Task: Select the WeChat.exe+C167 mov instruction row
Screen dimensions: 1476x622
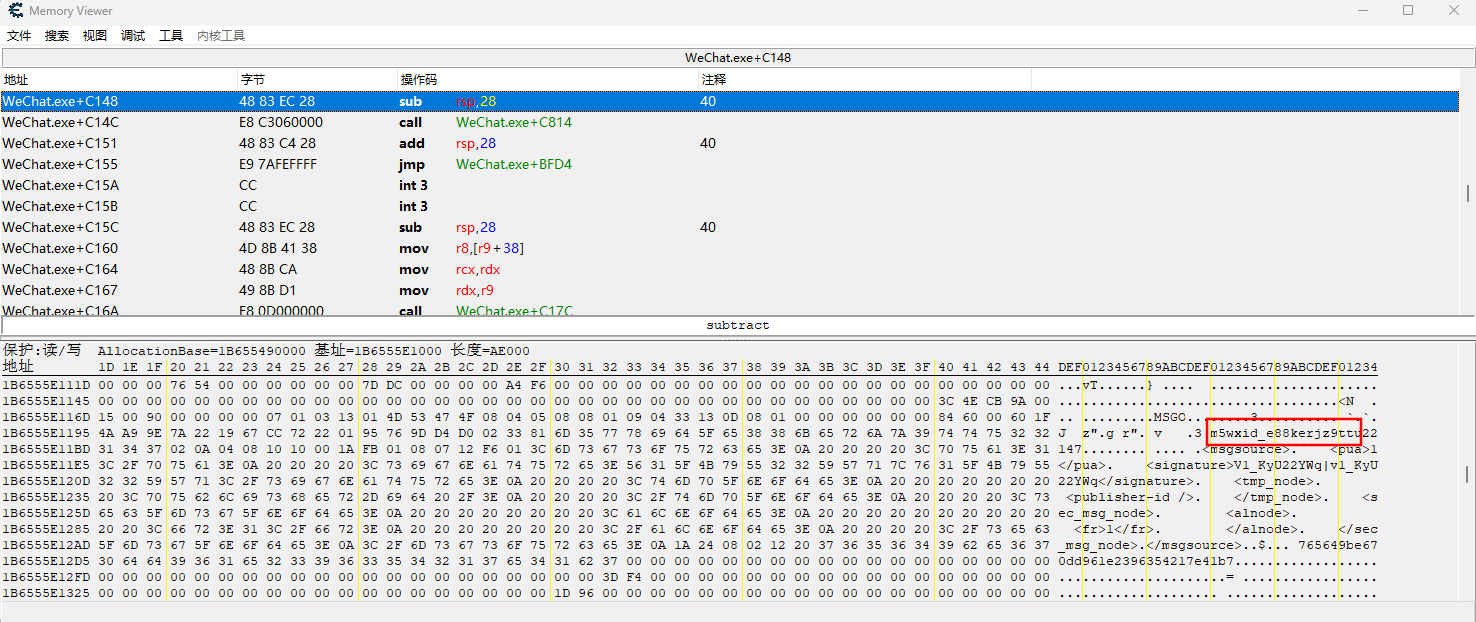Action: (730, 290)
